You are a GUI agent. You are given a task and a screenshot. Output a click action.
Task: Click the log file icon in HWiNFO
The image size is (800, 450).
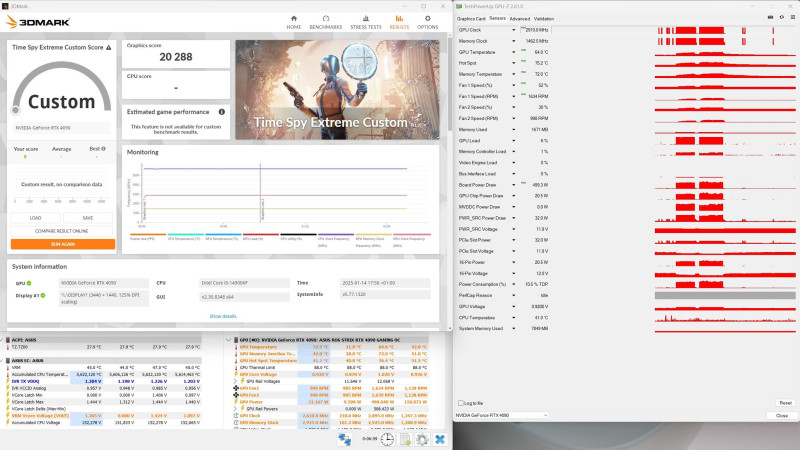pyautogui.click(x=405, y=439)
